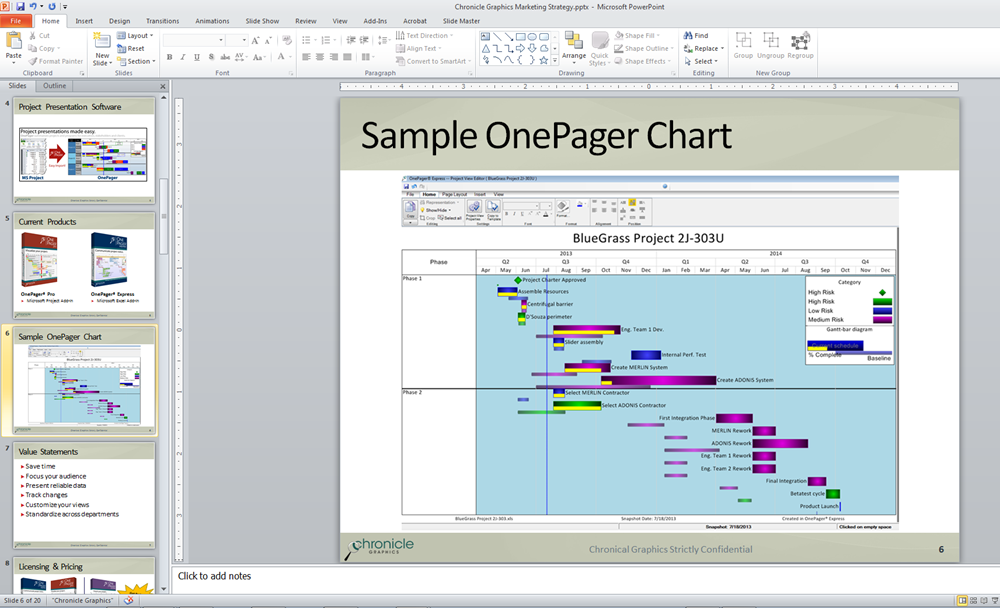
Task: Click the Increase Font Size icon
Action: [256, 40]
